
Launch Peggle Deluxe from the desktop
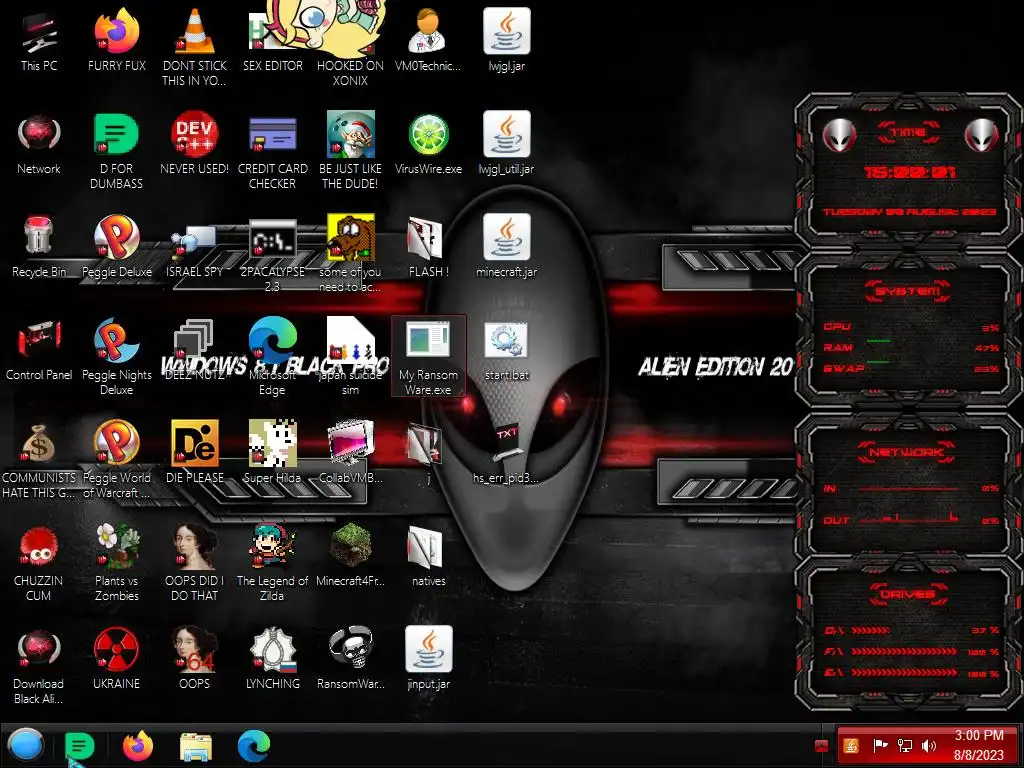116,247
